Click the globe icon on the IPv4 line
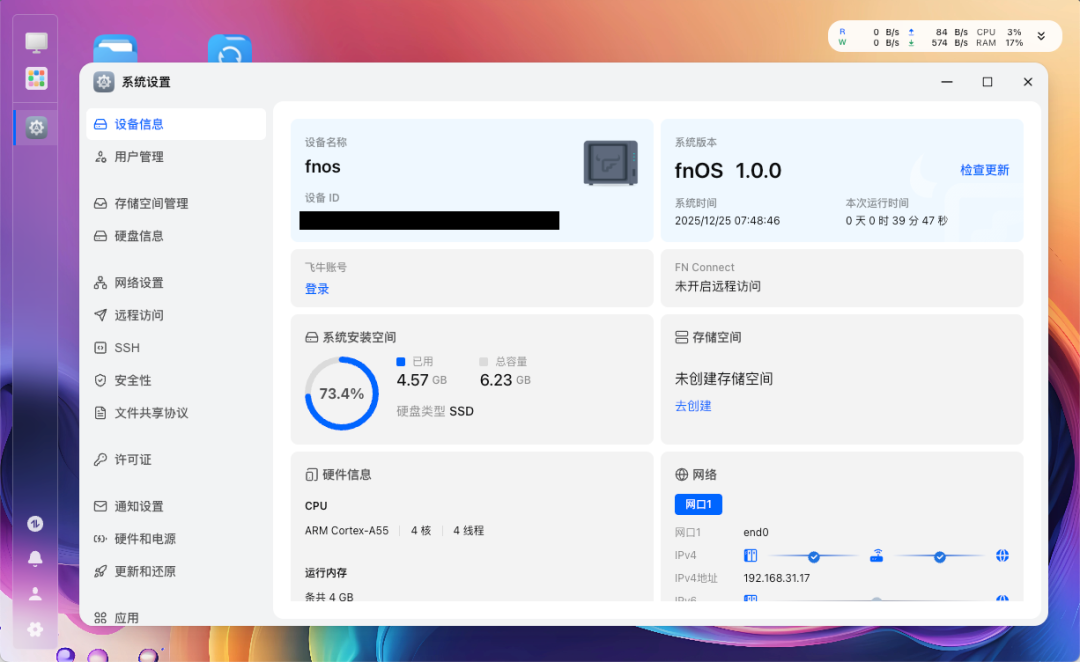The height and width of the screenshot is (662, 1080). pos(1002,555)
